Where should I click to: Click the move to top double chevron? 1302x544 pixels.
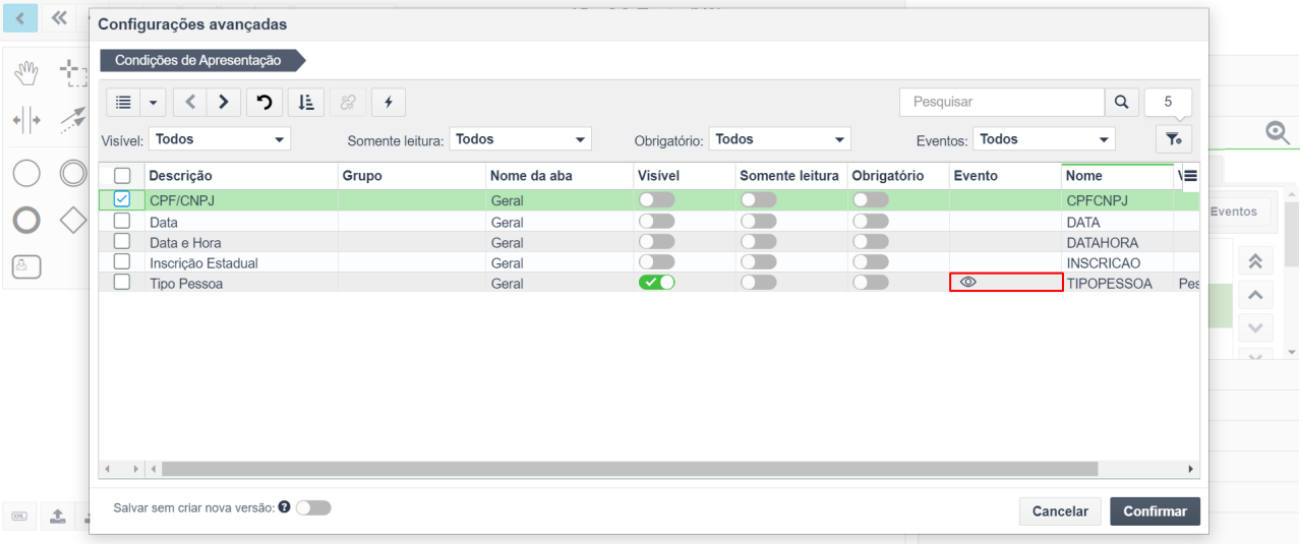coord(1257,262)
